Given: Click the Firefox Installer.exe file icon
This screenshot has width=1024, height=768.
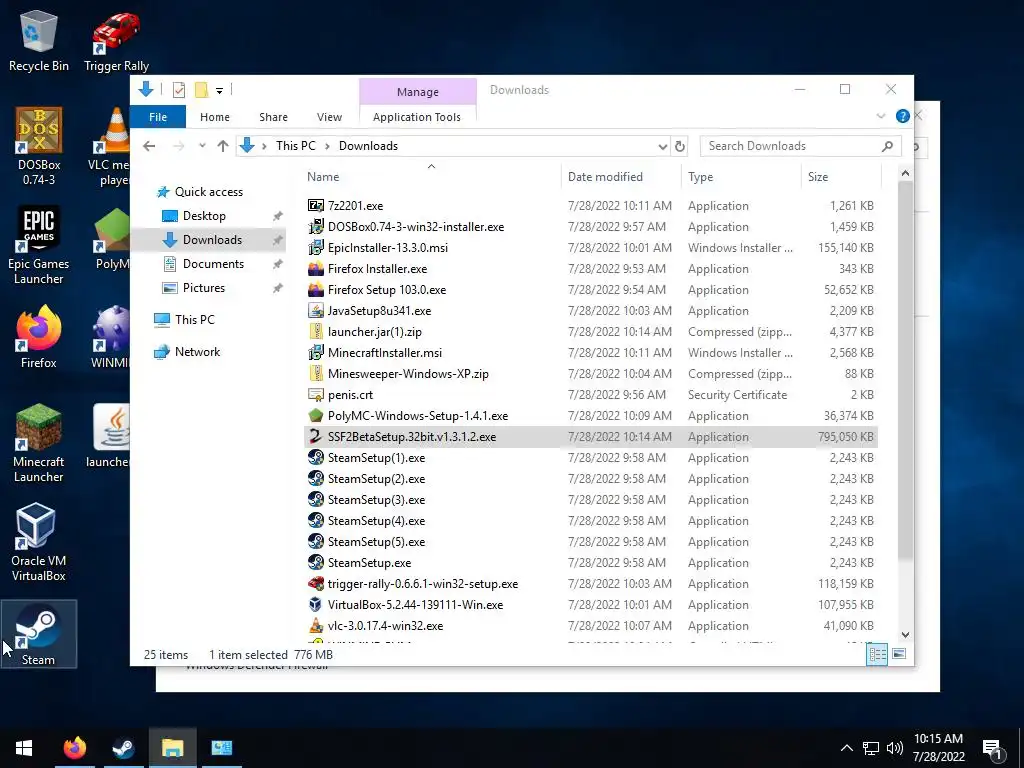Looking at the screenshot, I should click(315, 268).
